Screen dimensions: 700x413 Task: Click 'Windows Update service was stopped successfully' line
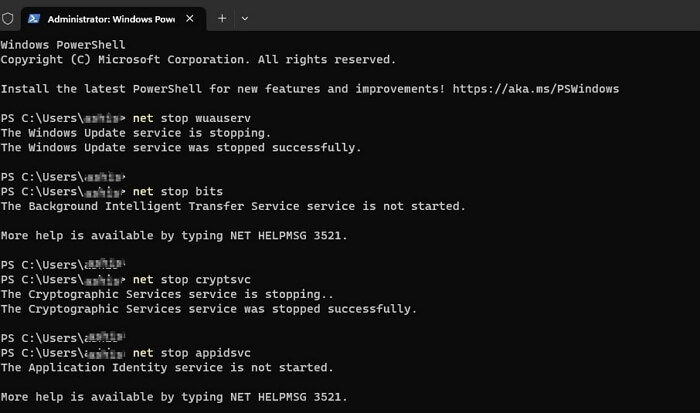(180, 147)
